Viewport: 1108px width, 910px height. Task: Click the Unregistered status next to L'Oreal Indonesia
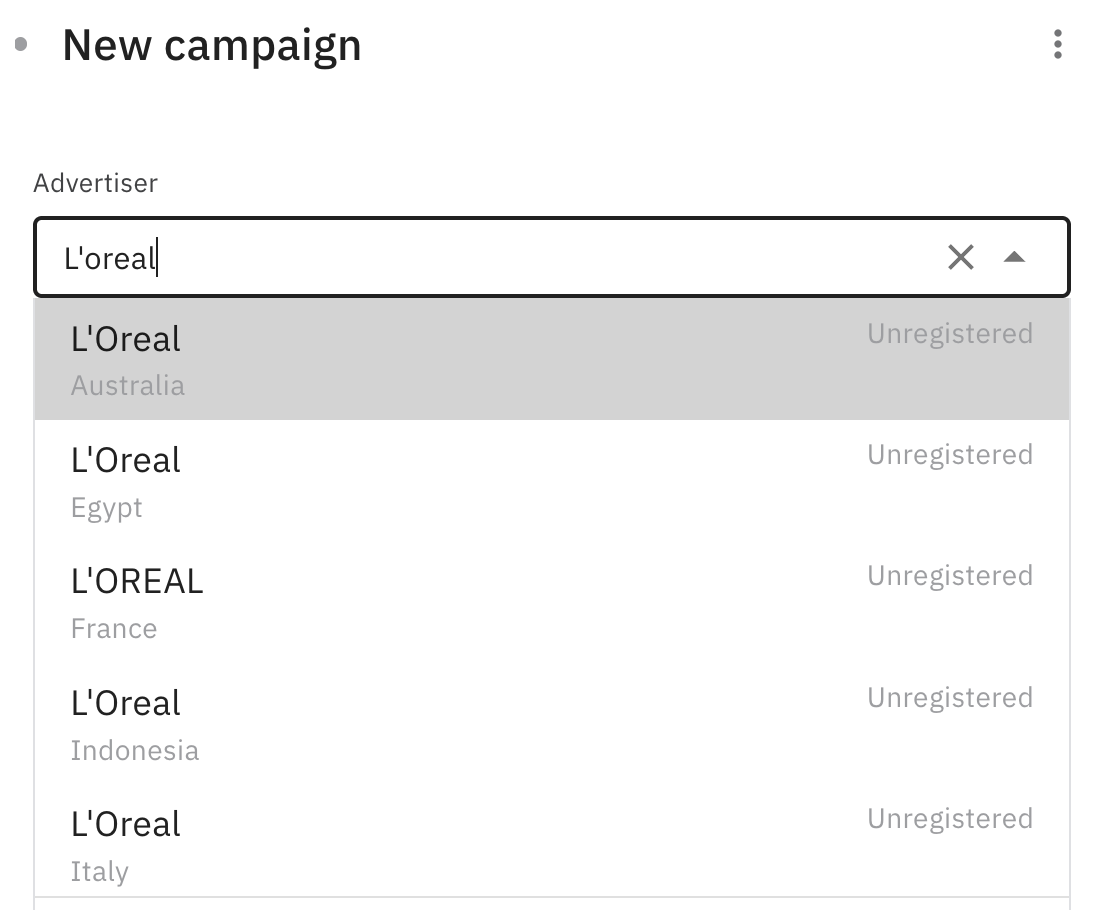[x=949, y=697]
